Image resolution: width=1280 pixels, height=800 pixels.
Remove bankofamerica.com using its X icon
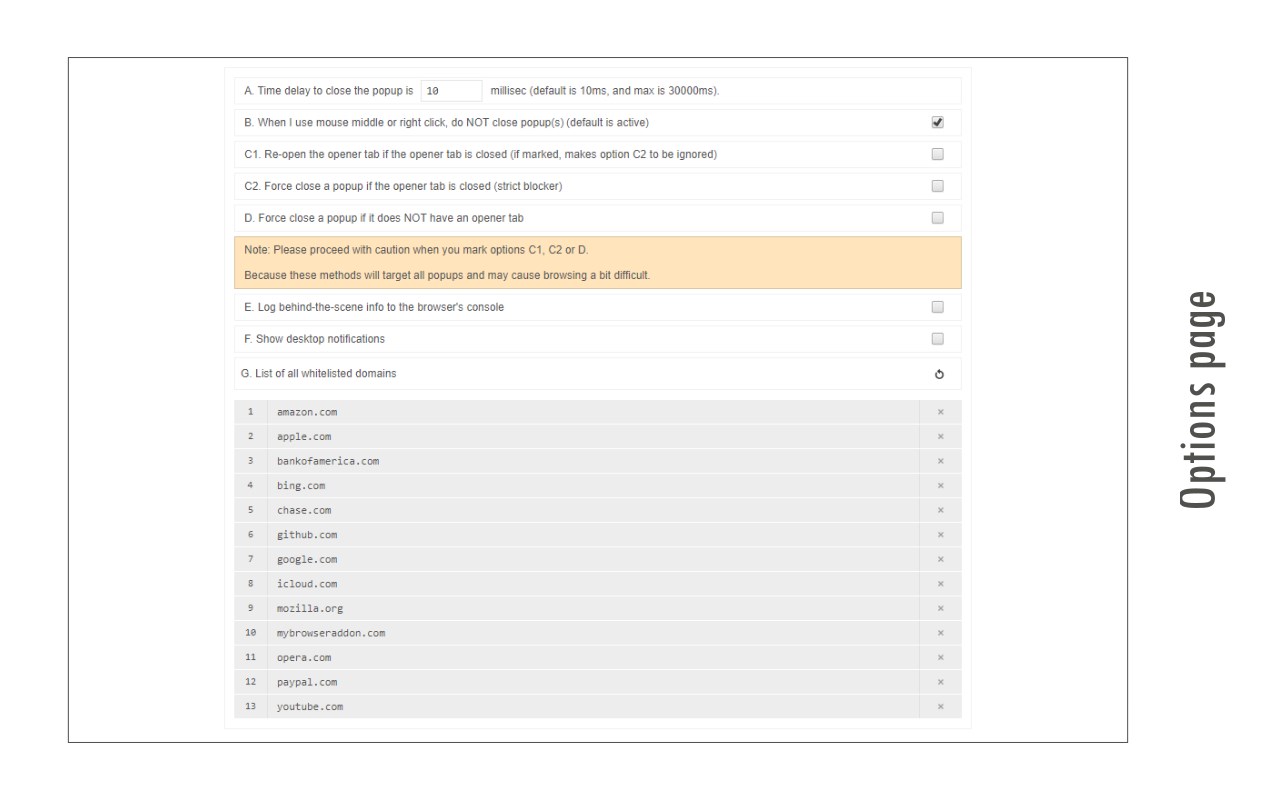click(x=940, y=461)
